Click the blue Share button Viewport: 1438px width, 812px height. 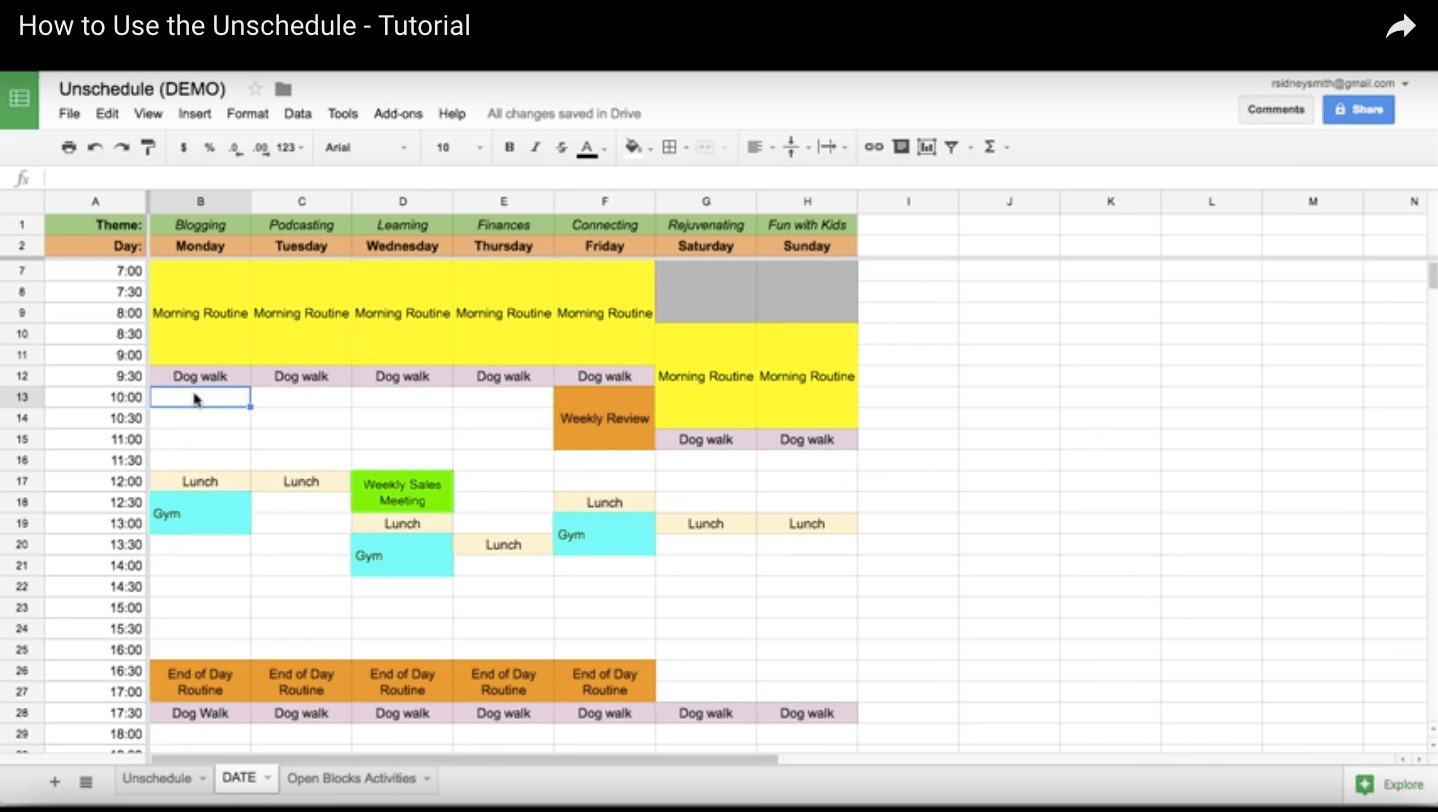[x=1358, y=109]
